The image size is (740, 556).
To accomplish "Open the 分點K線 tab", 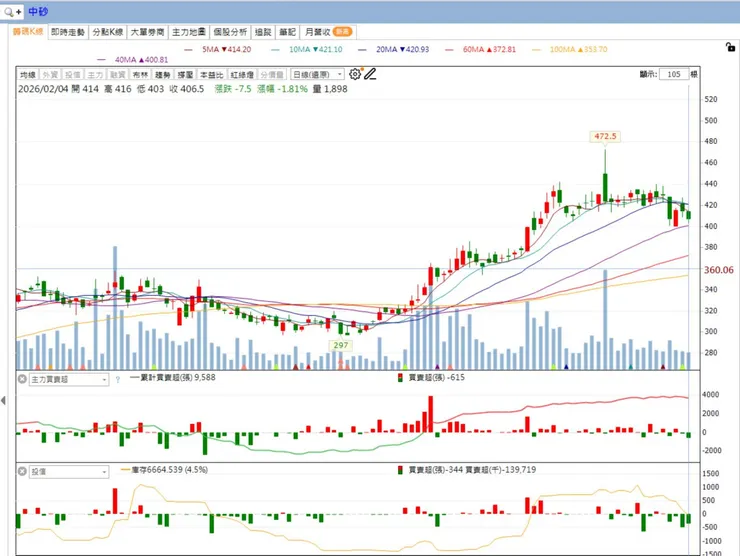I will pyautogui.click(x=108, y=32).
